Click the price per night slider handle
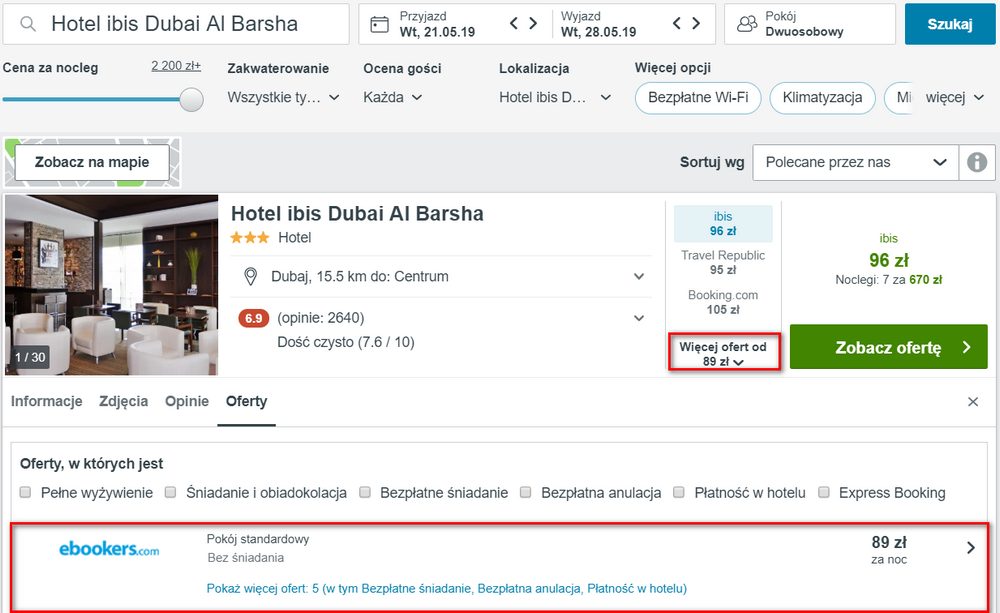This screenshot has width=1000, height=613. click(x=191, y=100)
